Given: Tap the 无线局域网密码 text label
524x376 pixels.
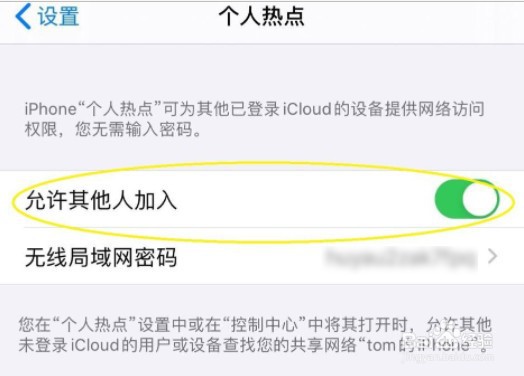Looking at the screenshot, I should tap(101, 258).
